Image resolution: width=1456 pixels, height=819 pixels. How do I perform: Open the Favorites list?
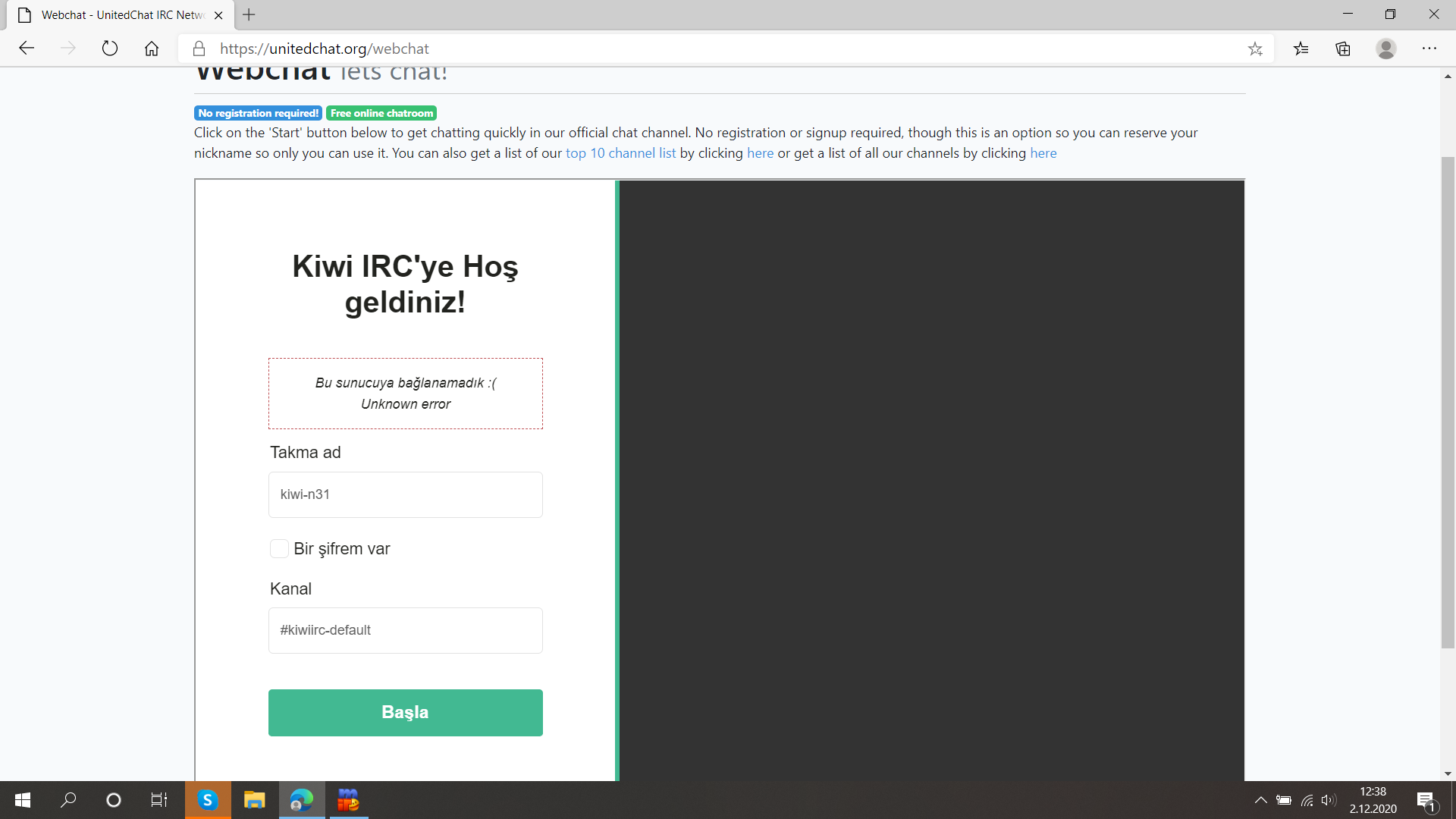point(1301,49)
